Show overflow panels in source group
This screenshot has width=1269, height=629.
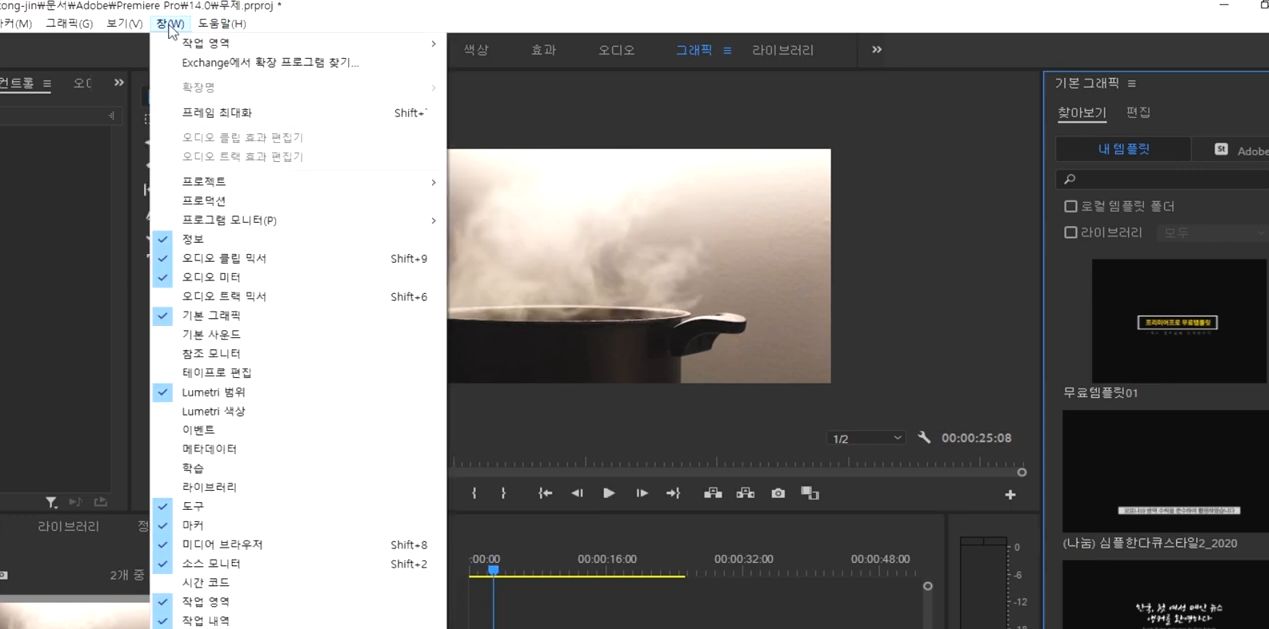pyautogui.click(x=119, y=82)
